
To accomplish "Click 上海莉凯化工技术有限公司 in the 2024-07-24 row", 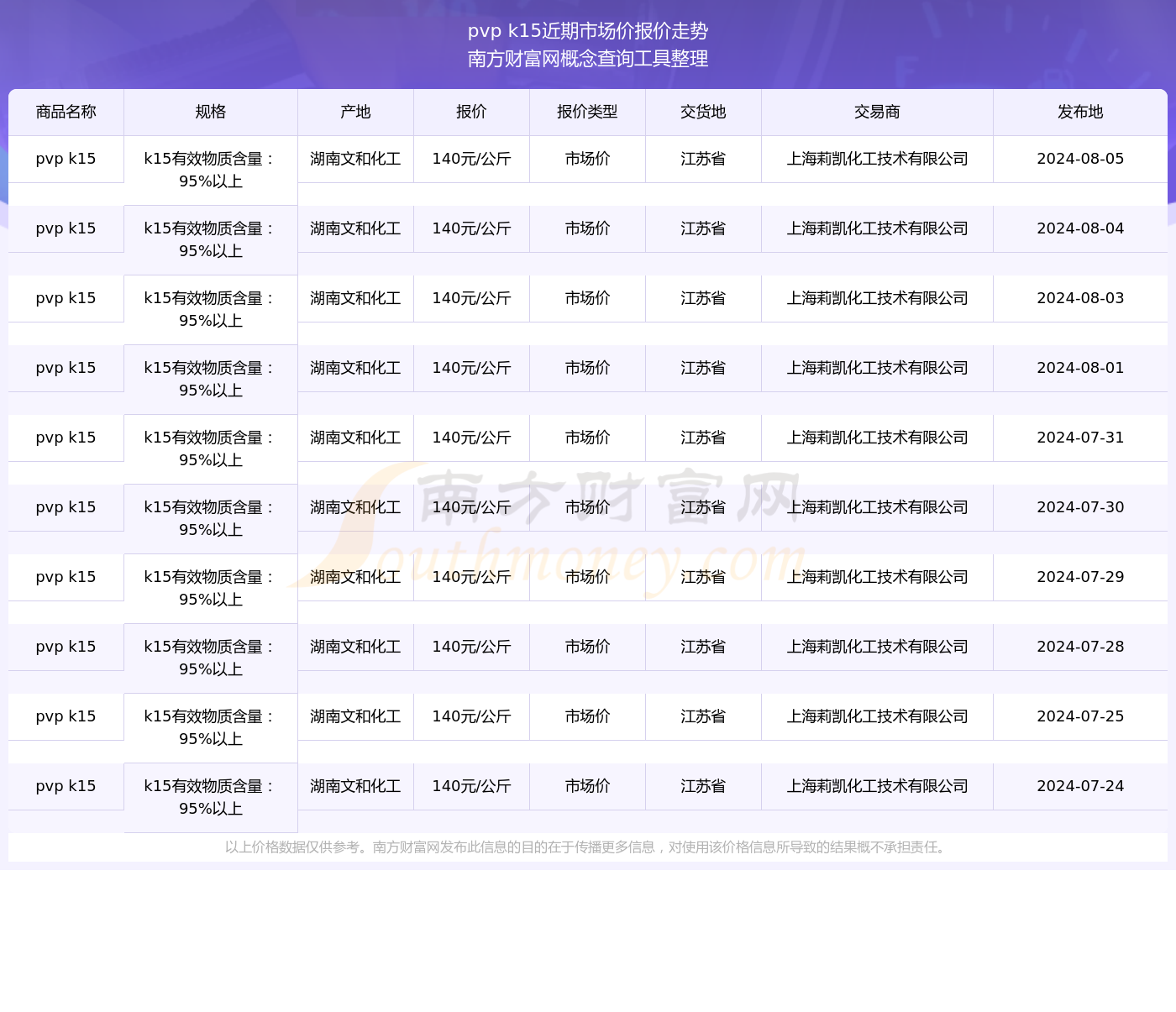I will click(877, 786).
